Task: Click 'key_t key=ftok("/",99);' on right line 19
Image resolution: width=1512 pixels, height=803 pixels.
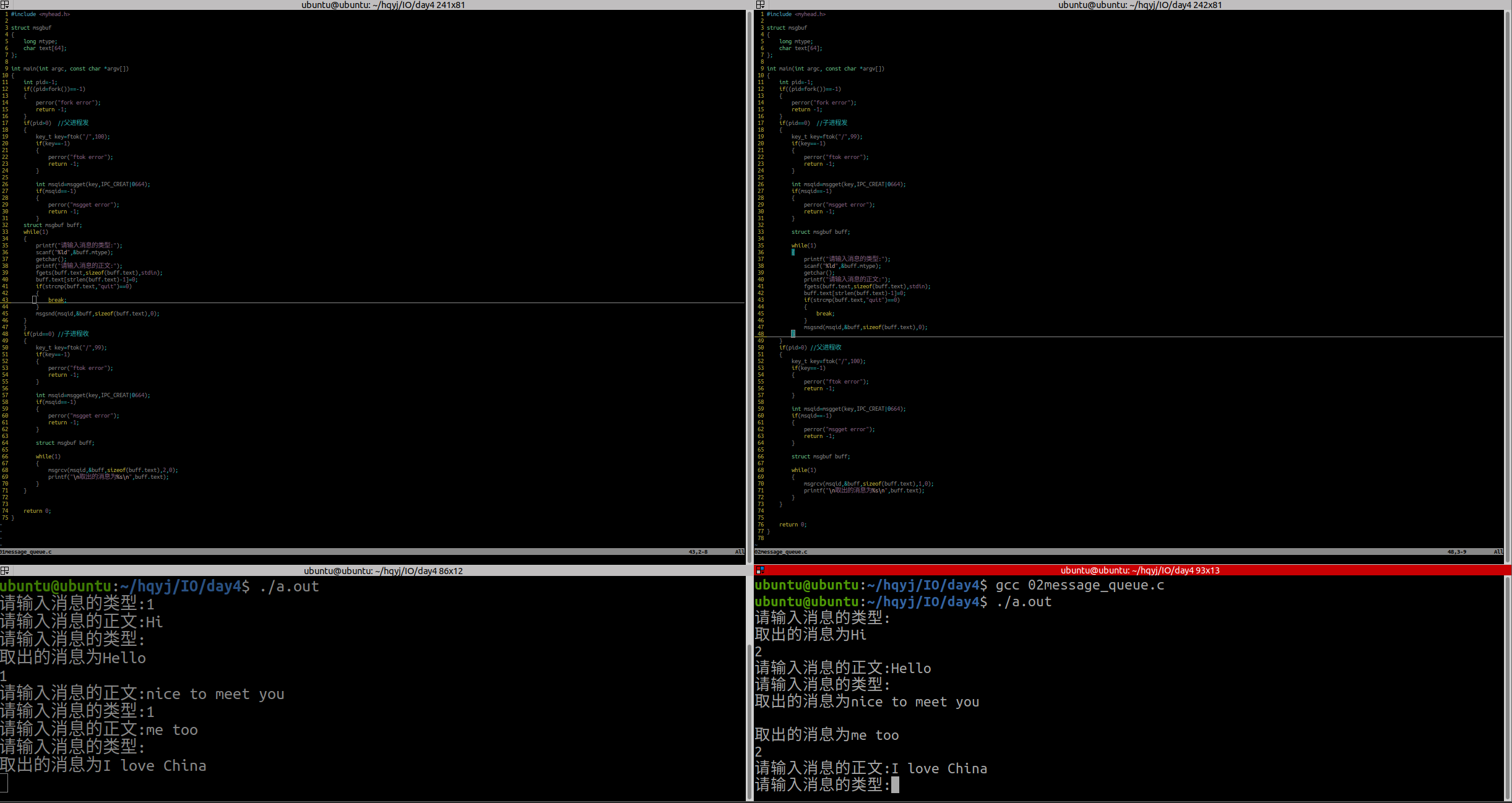Action: [827, 137]
